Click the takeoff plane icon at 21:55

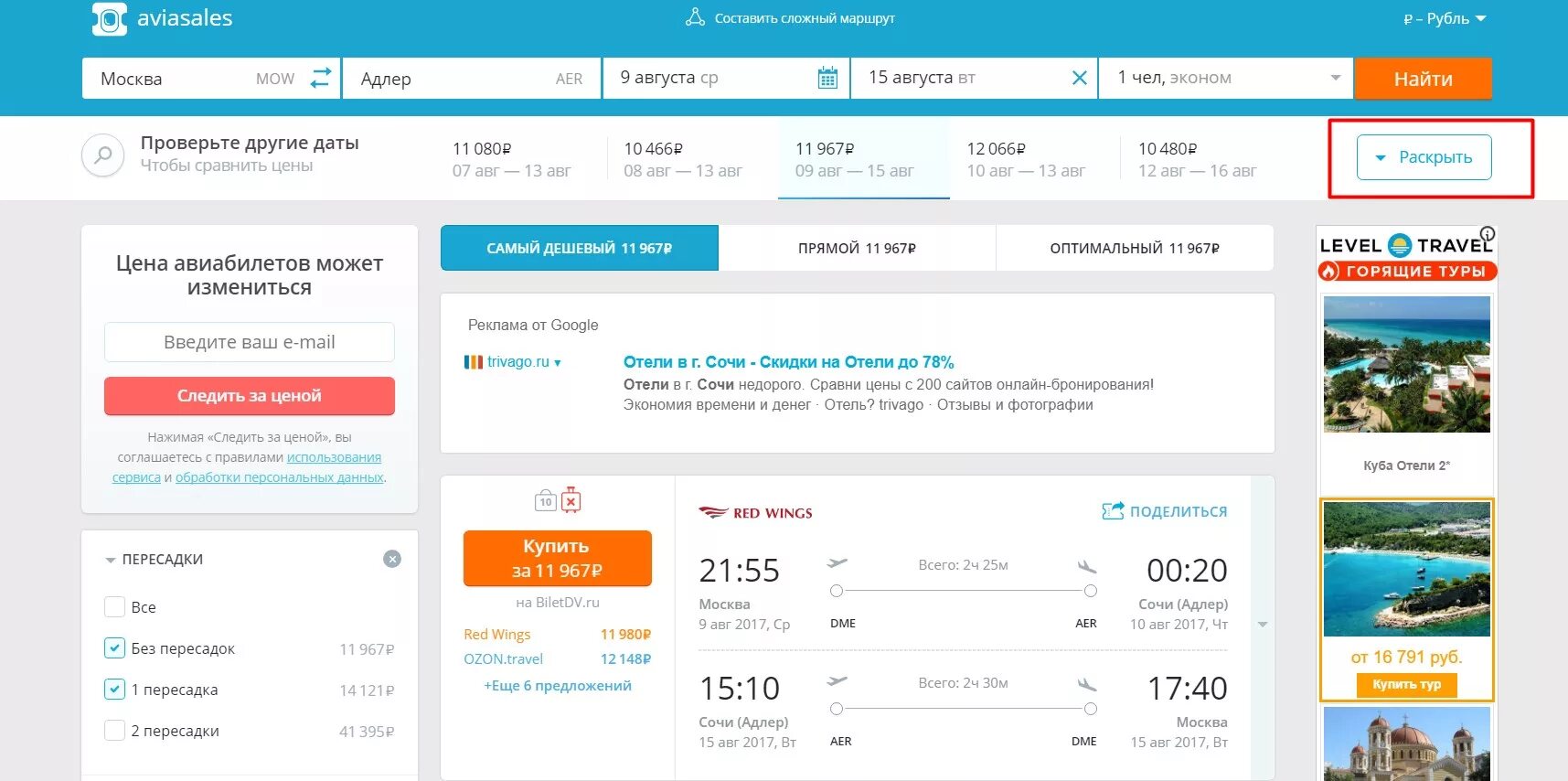pyautogui.click(x=837, y=562)
